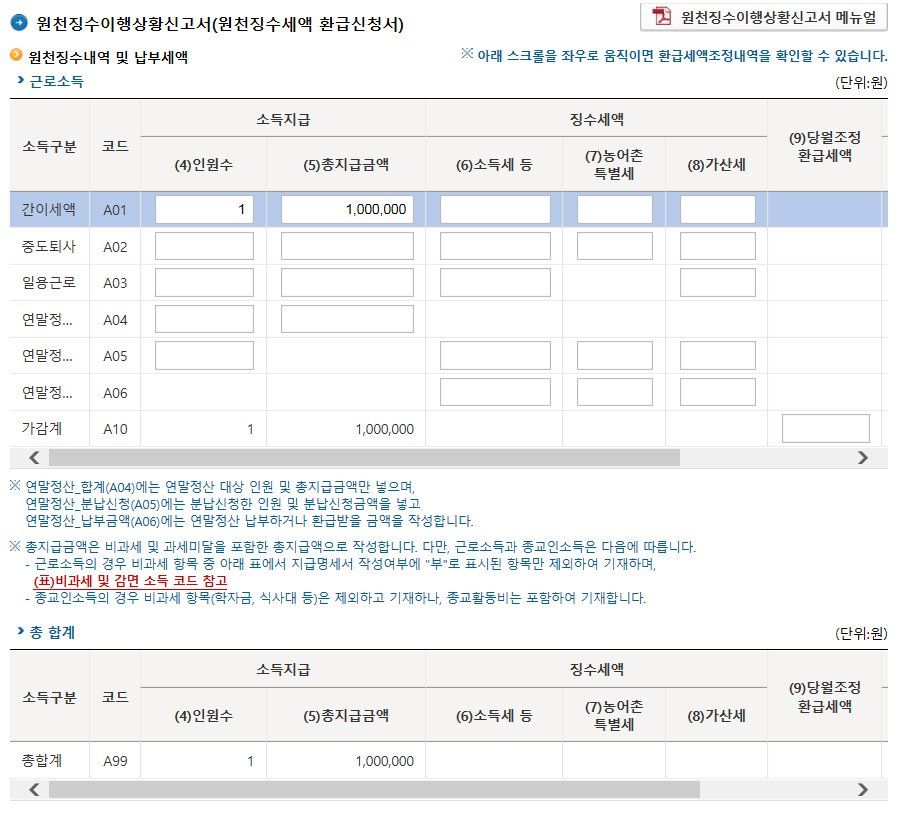The height and width of the screenshot is (813, 901).
Task: Click right arrow of 총 합계 table scrollbar
Action: 863,790
